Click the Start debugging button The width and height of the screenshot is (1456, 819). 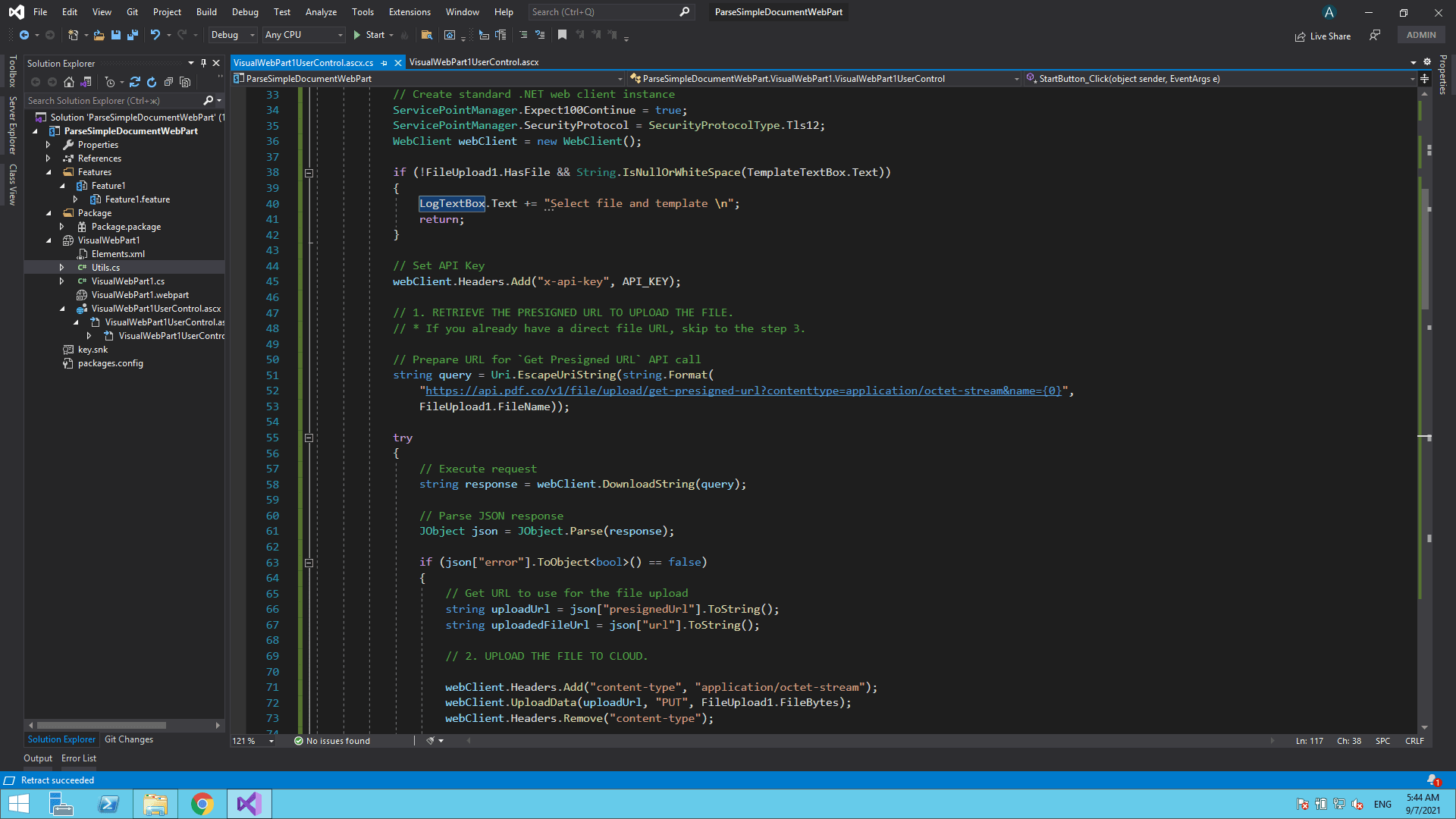pos(369,35)
